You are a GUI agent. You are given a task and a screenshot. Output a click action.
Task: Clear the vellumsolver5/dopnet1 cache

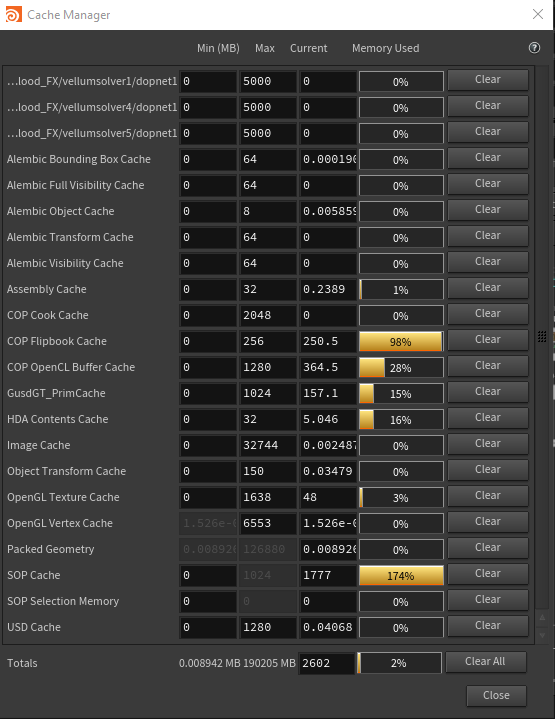coord(488,132)
